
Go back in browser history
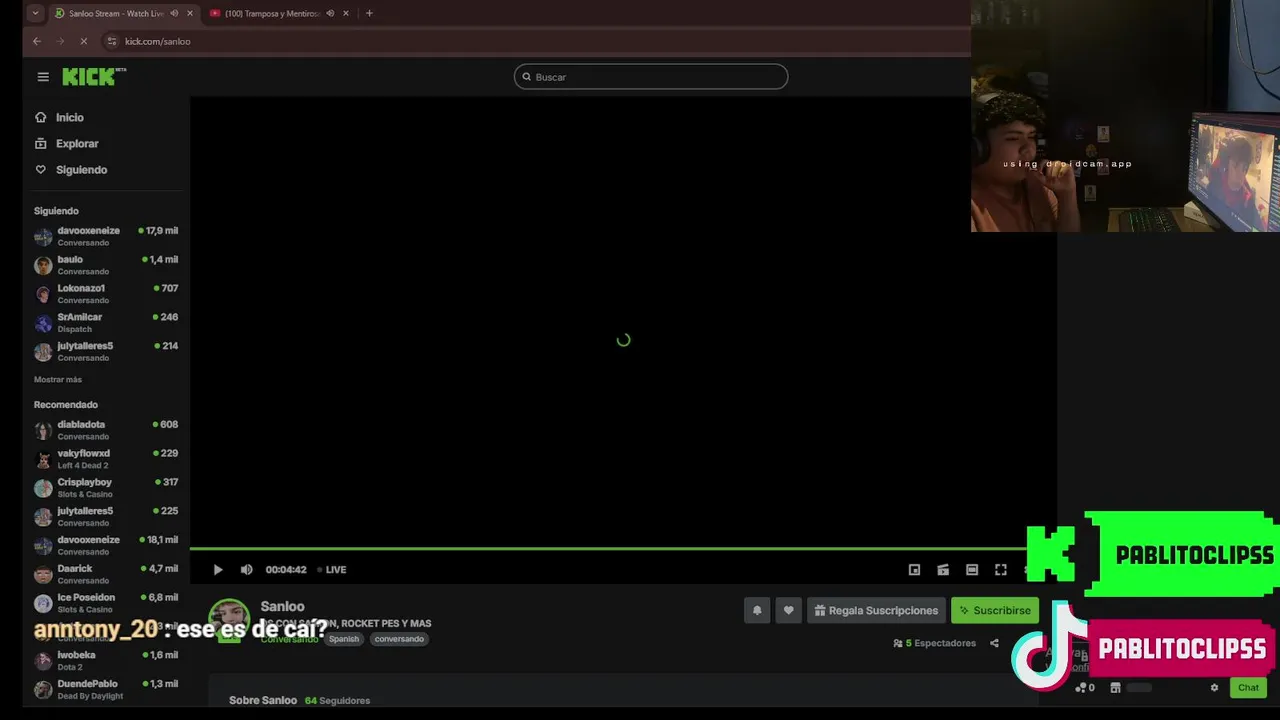point(37,42)
